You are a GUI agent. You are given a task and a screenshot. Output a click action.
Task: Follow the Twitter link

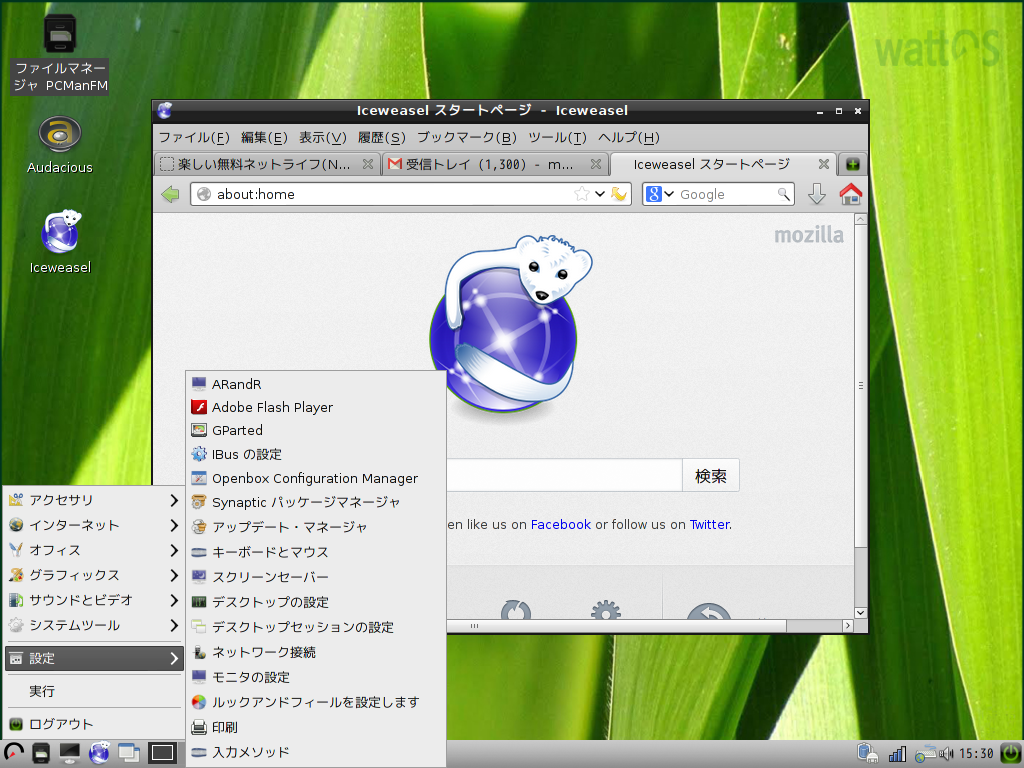pos(709,524)
